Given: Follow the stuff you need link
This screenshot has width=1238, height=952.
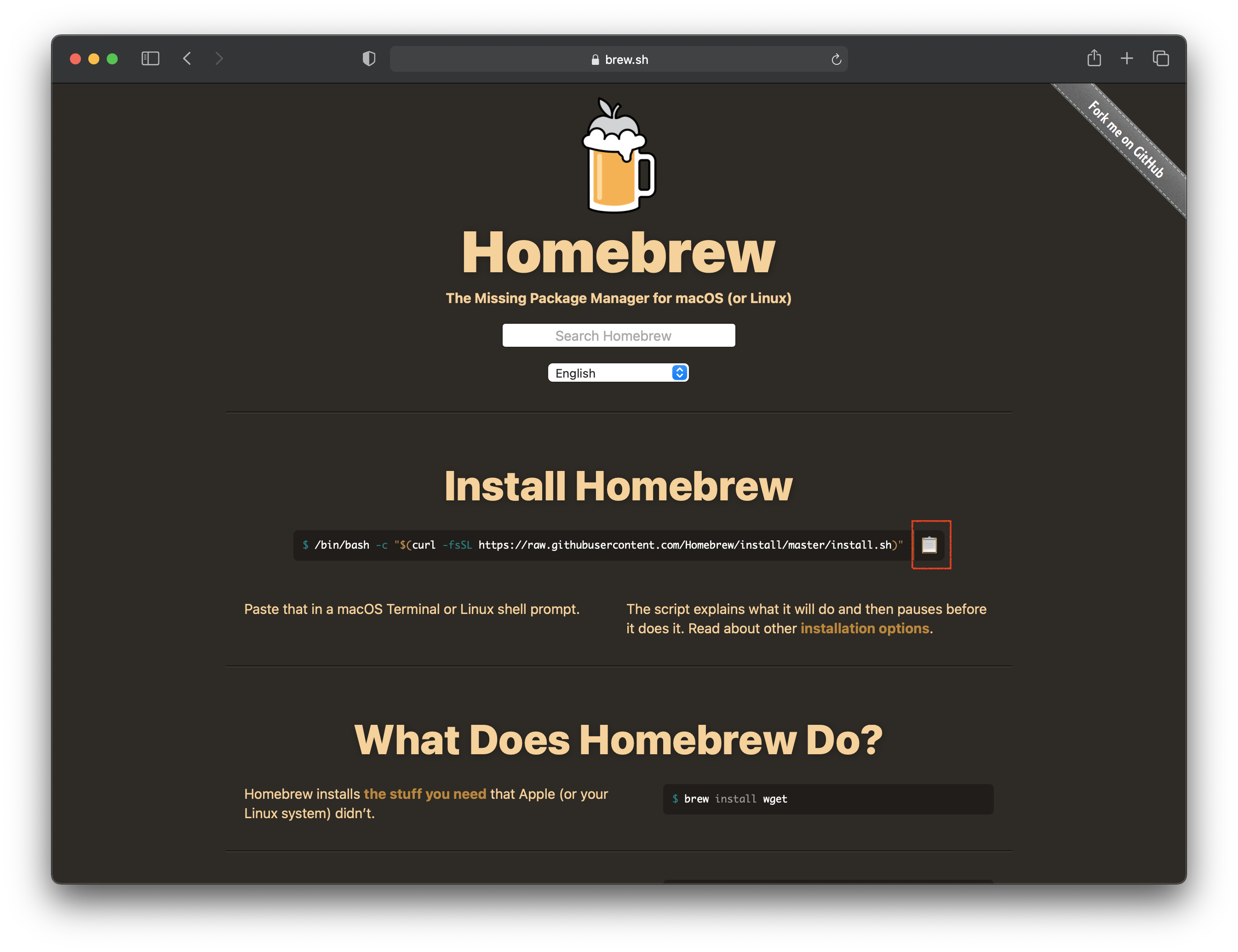Looking at the screenshot, I should (x=425, y=794).
